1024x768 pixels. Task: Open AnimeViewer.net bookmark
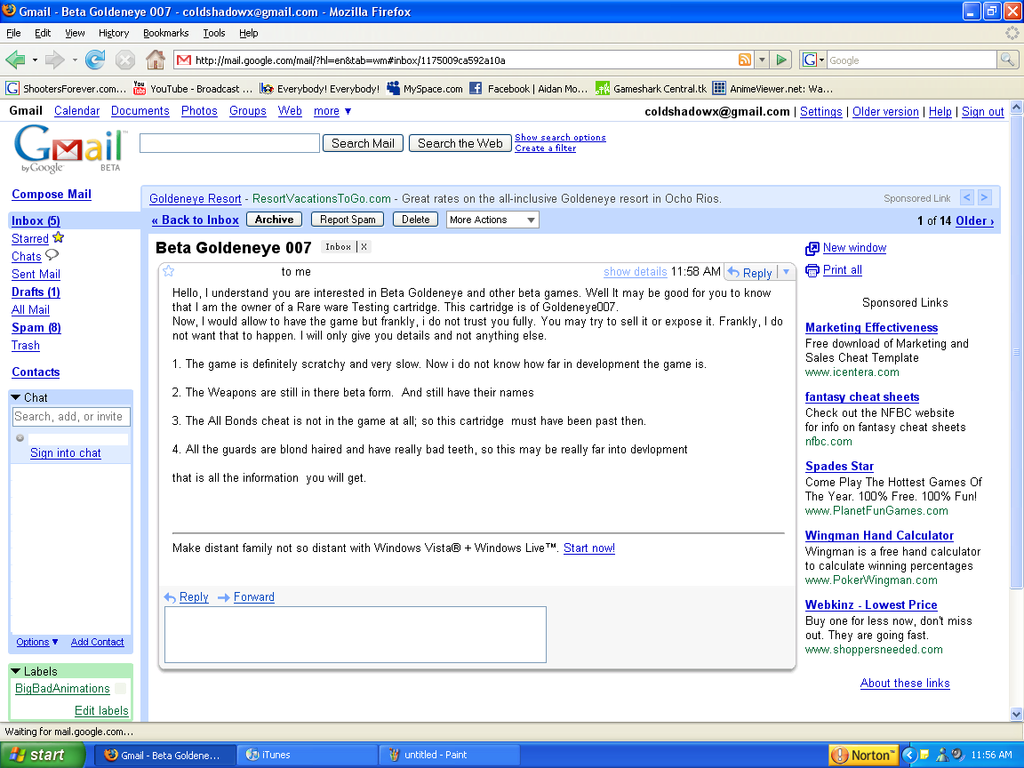773,89
